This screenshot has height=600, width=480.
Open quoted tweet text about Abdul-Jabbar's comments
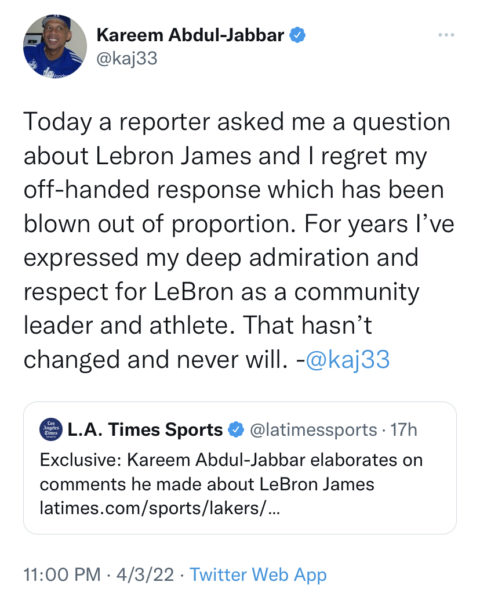tap(231, 472)
